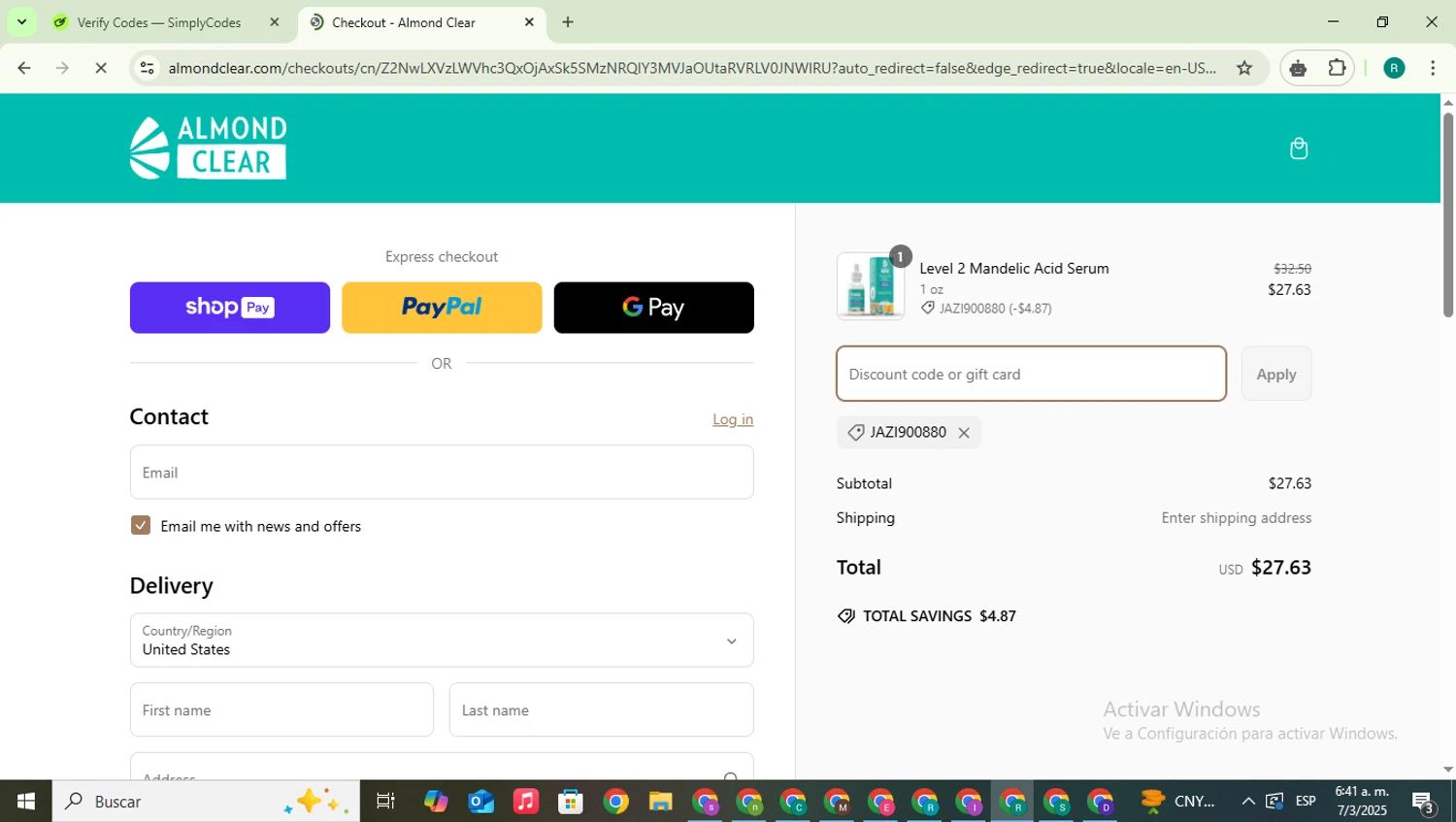Choose PayPal express checkout
Viewport: 1456px width, 822px height.
coord(442,308)
